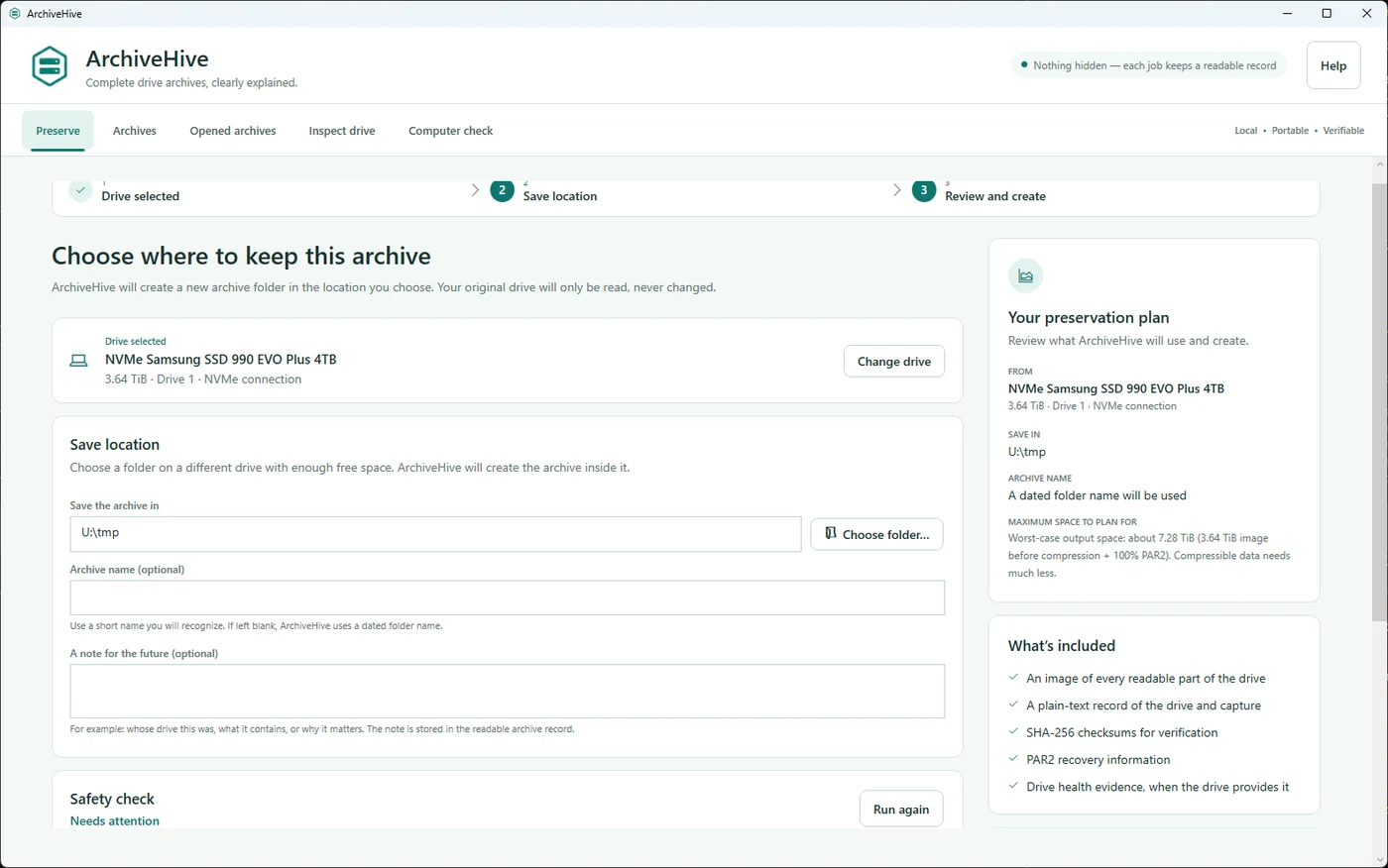
Task: Click the Change drive button
Action: coord(894,362)
